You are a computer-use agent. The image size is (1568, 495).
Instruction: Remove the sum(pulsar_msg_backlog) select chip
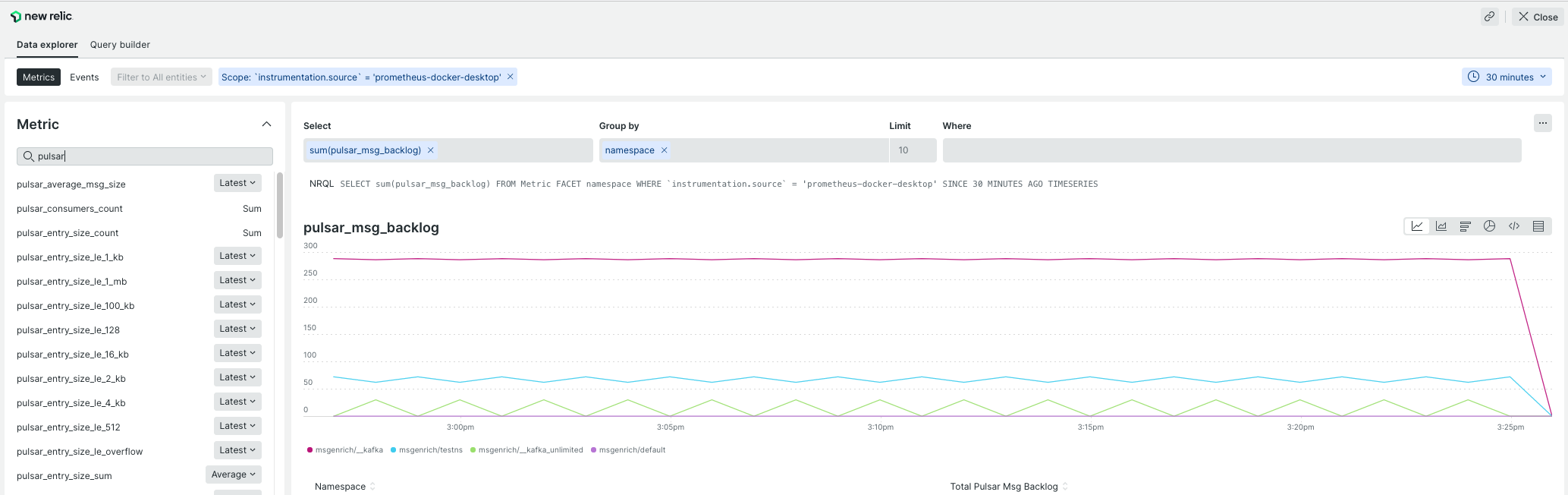coord(431,150)
